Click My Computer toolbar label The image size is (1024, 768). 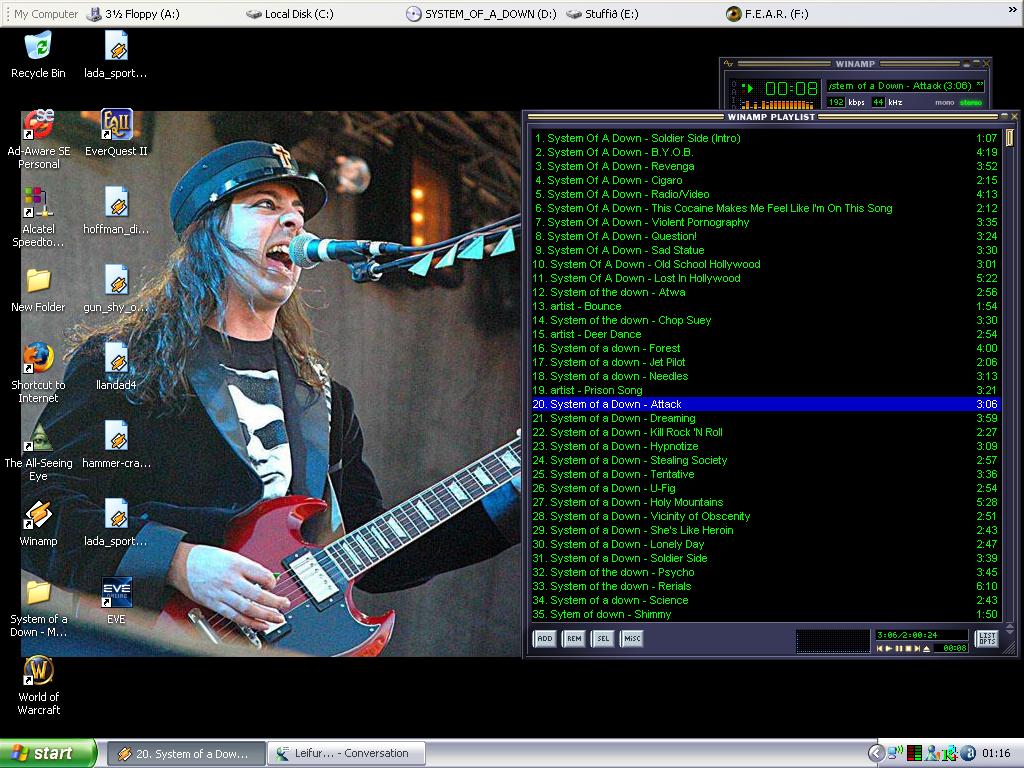click(x=46, y=14)
